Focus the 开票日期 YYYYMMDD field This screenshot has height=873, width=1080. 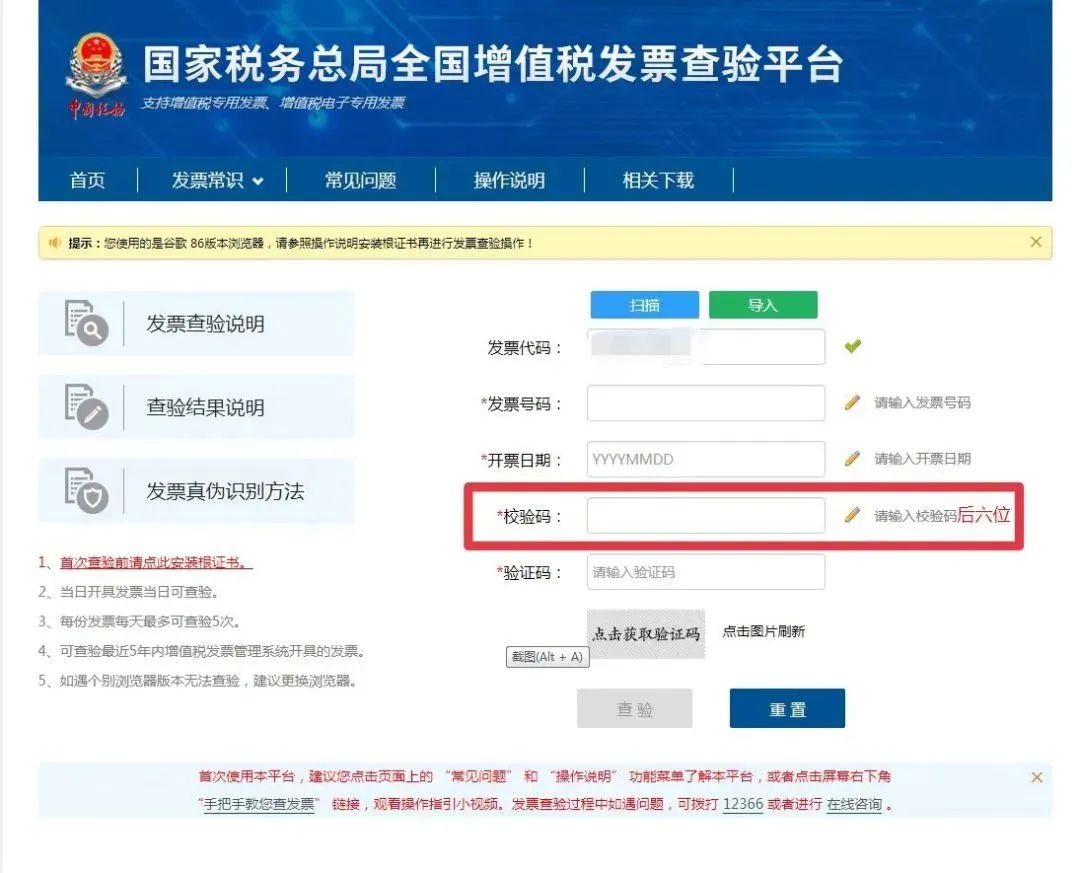pos(706,459)
